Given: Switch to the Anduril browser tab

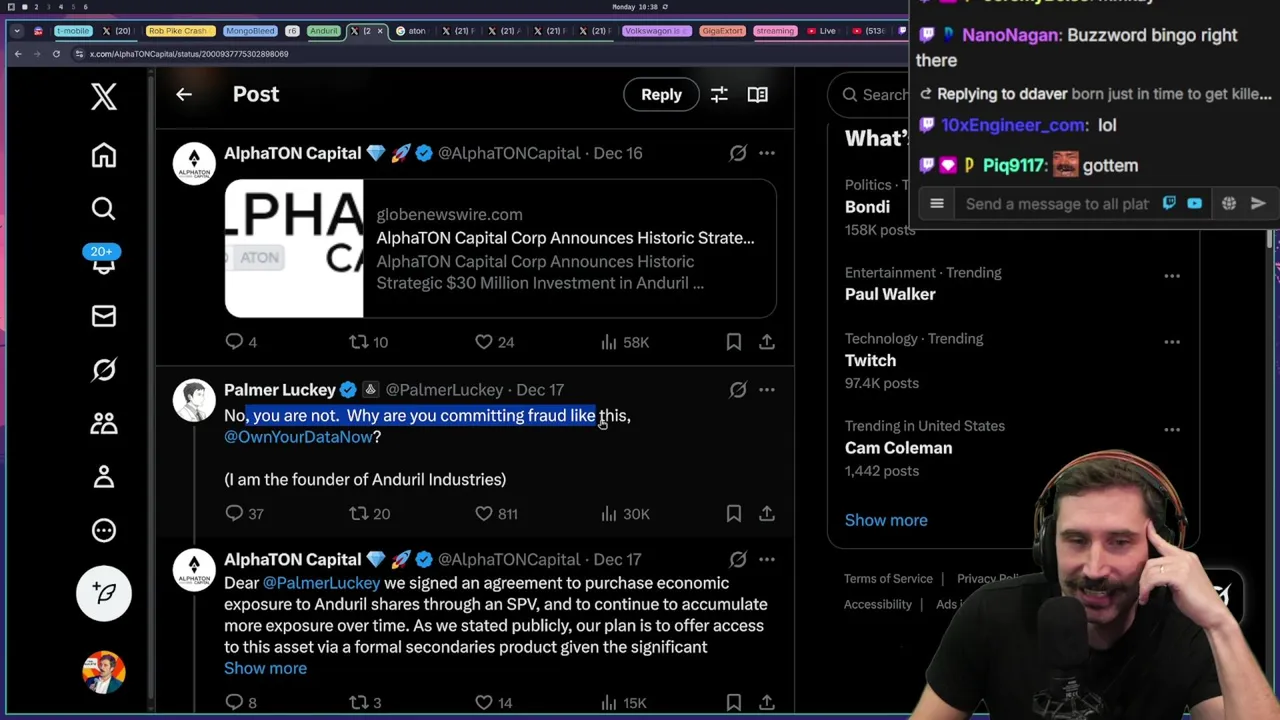Looking at the screenshot, I should 324,31.
